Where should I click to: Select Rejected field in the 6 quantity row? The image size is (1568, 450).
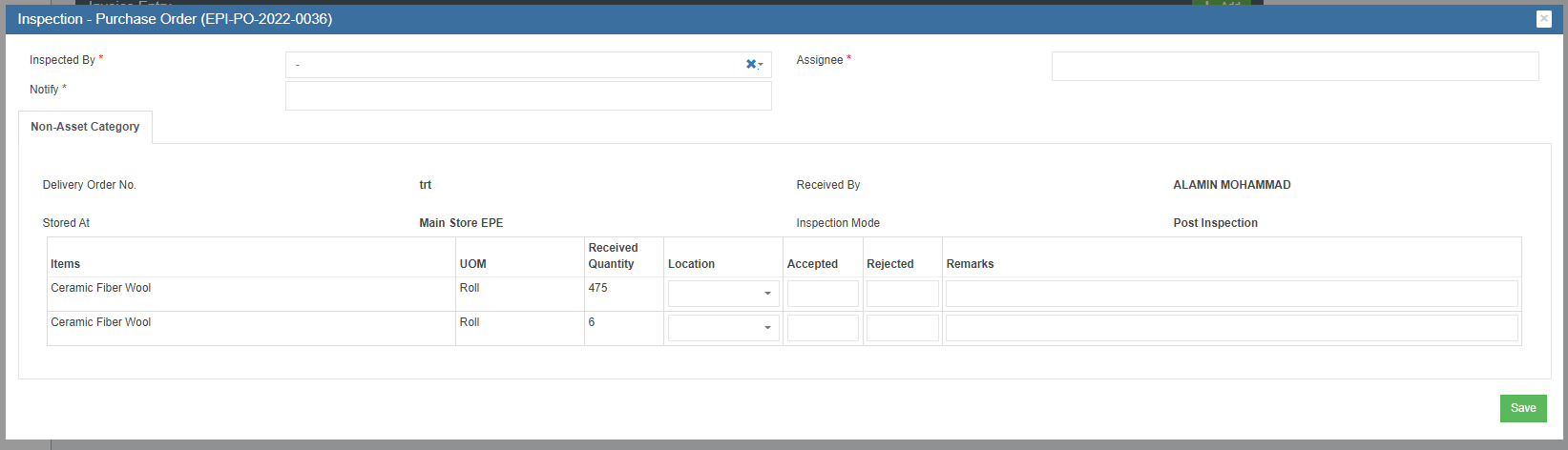902,328
